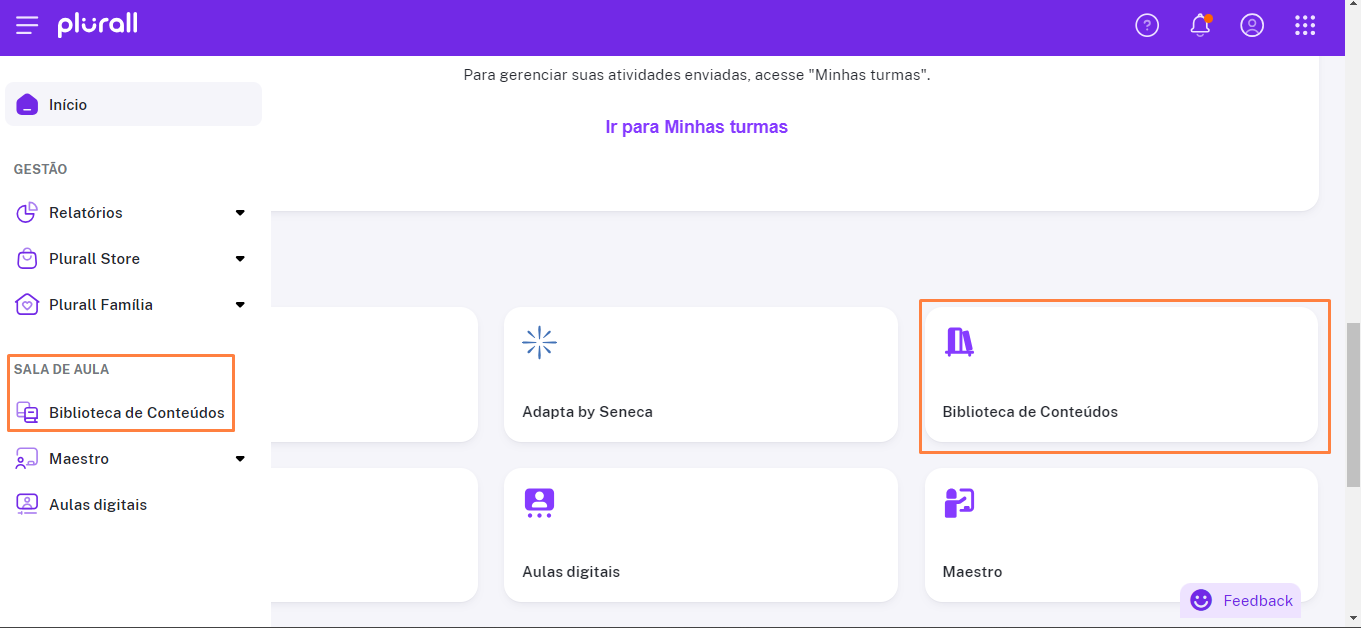This screenshot has width=1361, height=628.
Task: Expand the Maestro dropdown arrow
Action: point(240,459)
